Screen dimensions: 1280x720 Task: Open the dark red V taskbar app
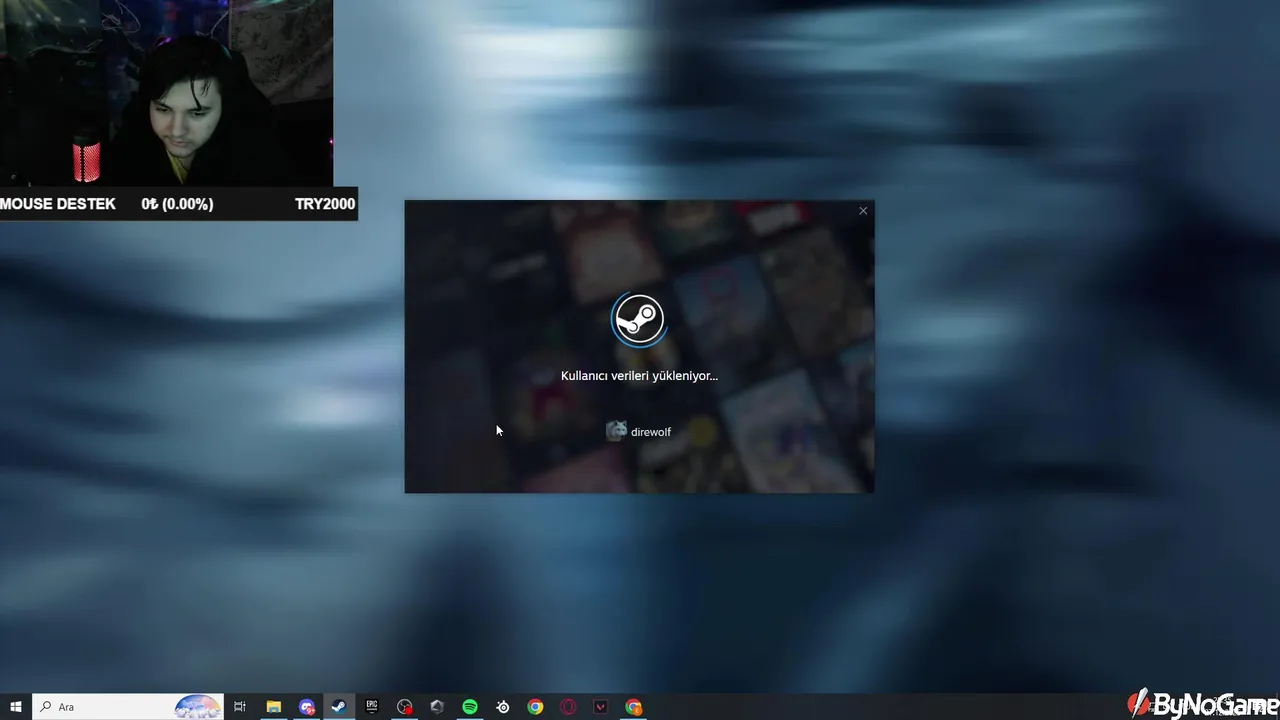click(x=601, y=707)
